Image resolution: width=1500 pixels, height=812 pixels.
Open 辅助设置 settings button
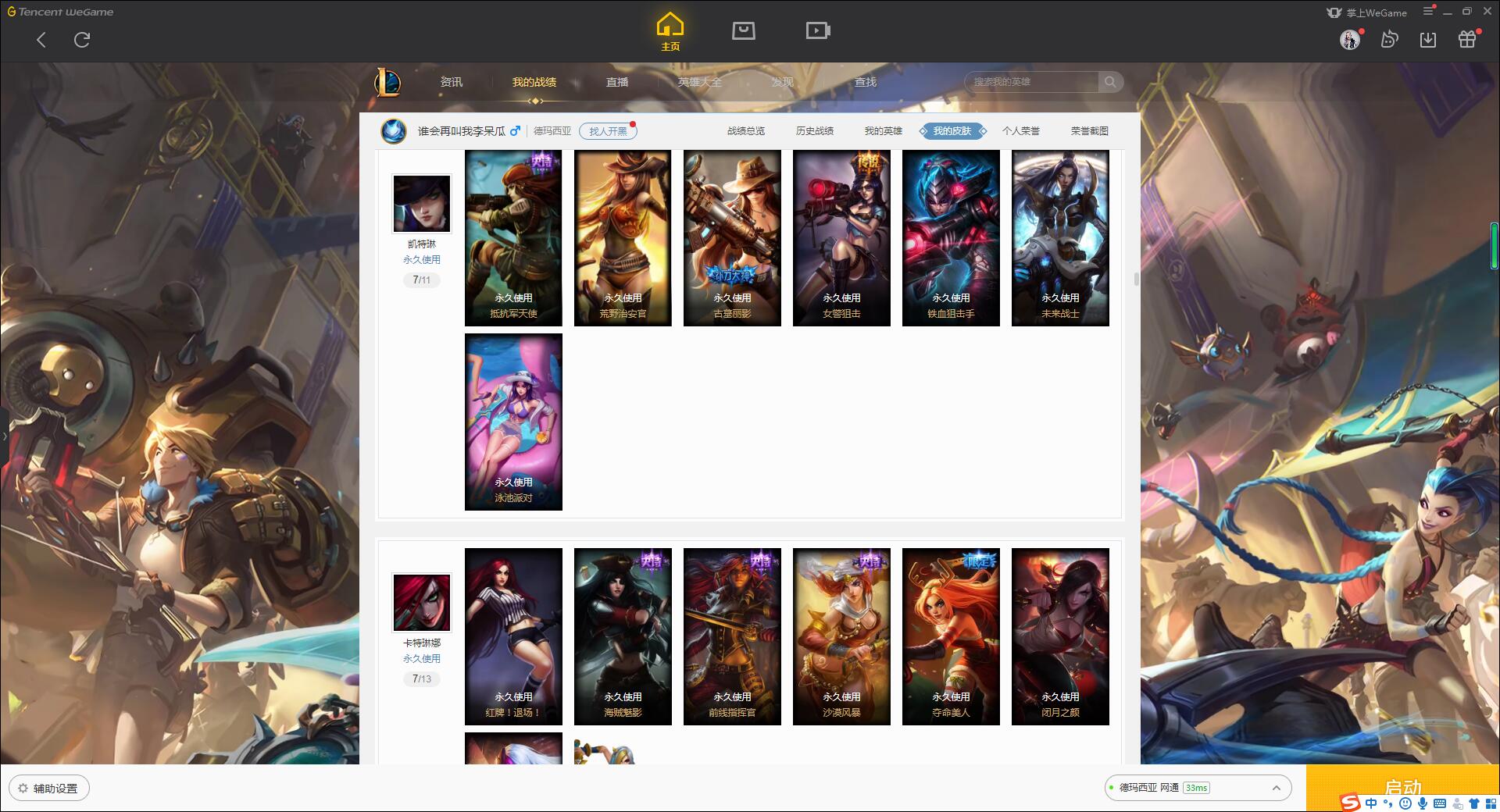coord(48,788)
